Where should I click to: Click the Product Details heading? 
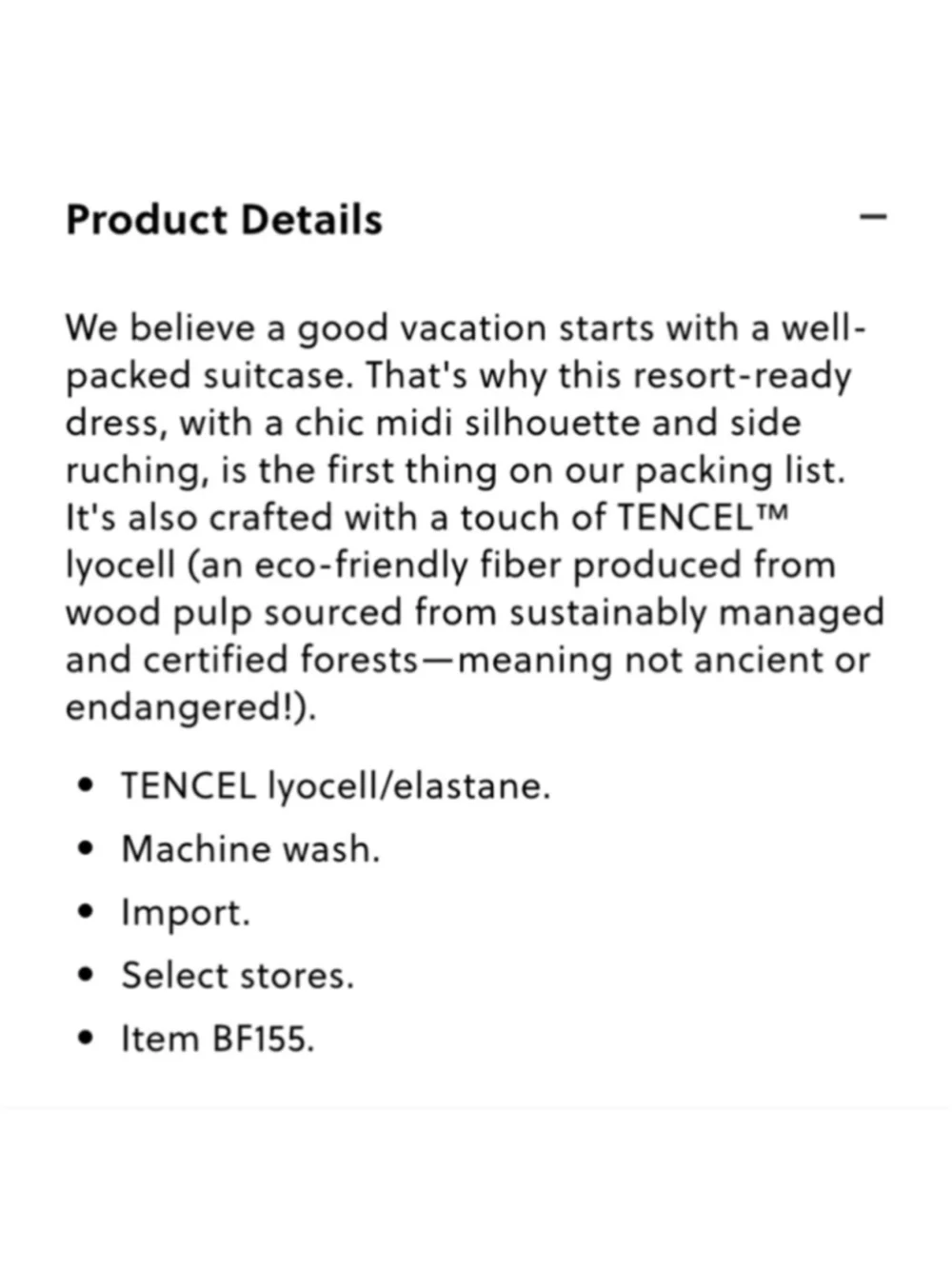[x=224, y=220]
